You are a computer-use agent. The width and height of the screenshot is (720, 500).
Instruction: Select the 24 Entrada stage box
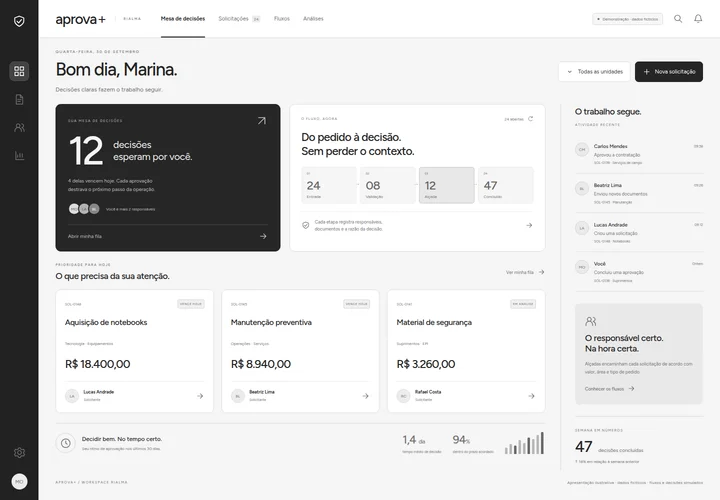point(329,185)
